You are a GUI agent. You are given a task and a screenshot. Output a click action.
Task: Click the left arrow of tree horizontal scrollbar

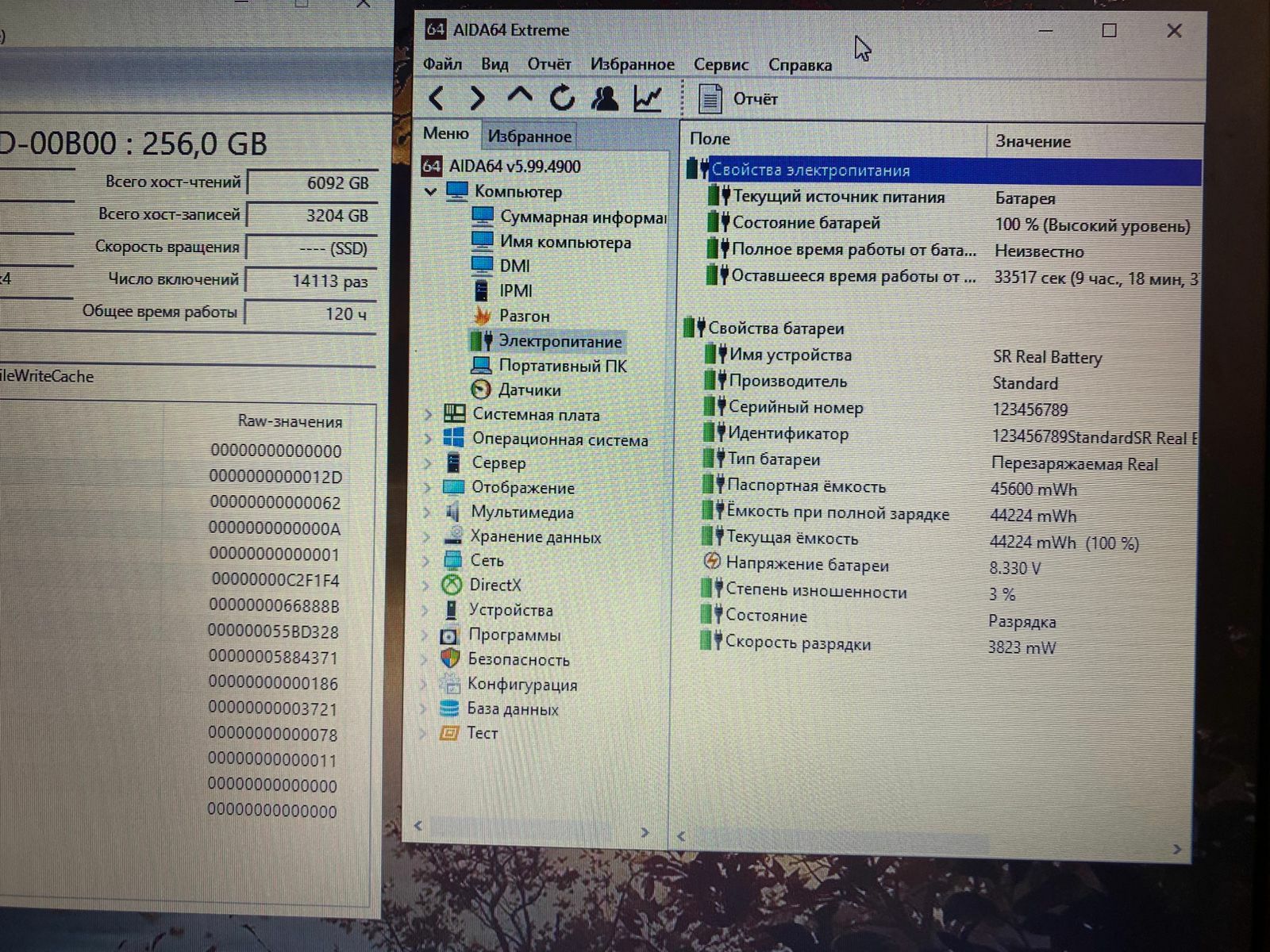point(418,826)
